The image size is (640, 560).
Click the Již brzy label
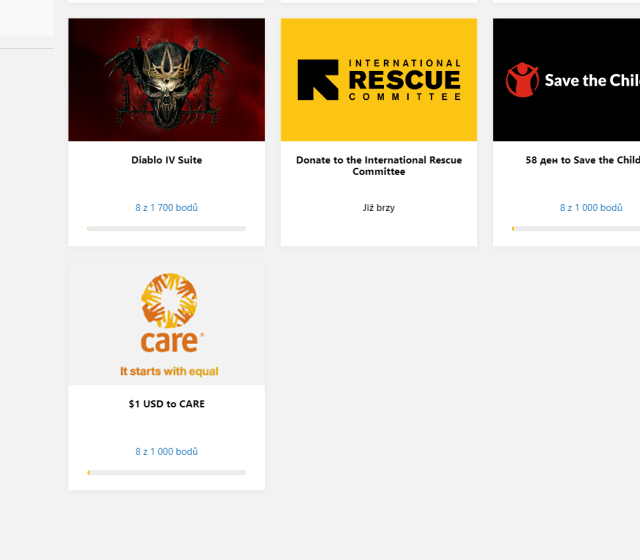(379, 208)
